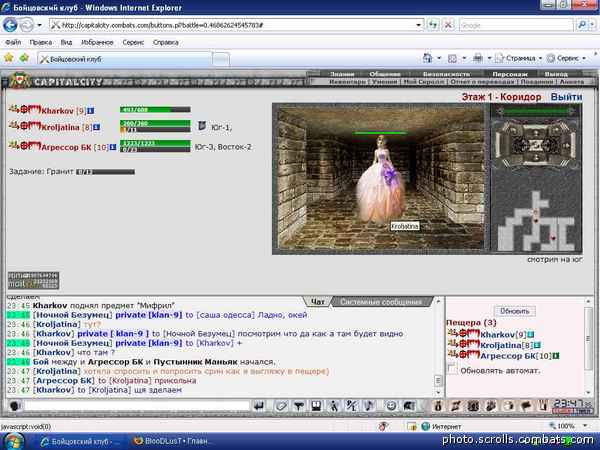Click the clear chat eraser icon
This screenshot has width=600, height=450.
tap(281, 406)
